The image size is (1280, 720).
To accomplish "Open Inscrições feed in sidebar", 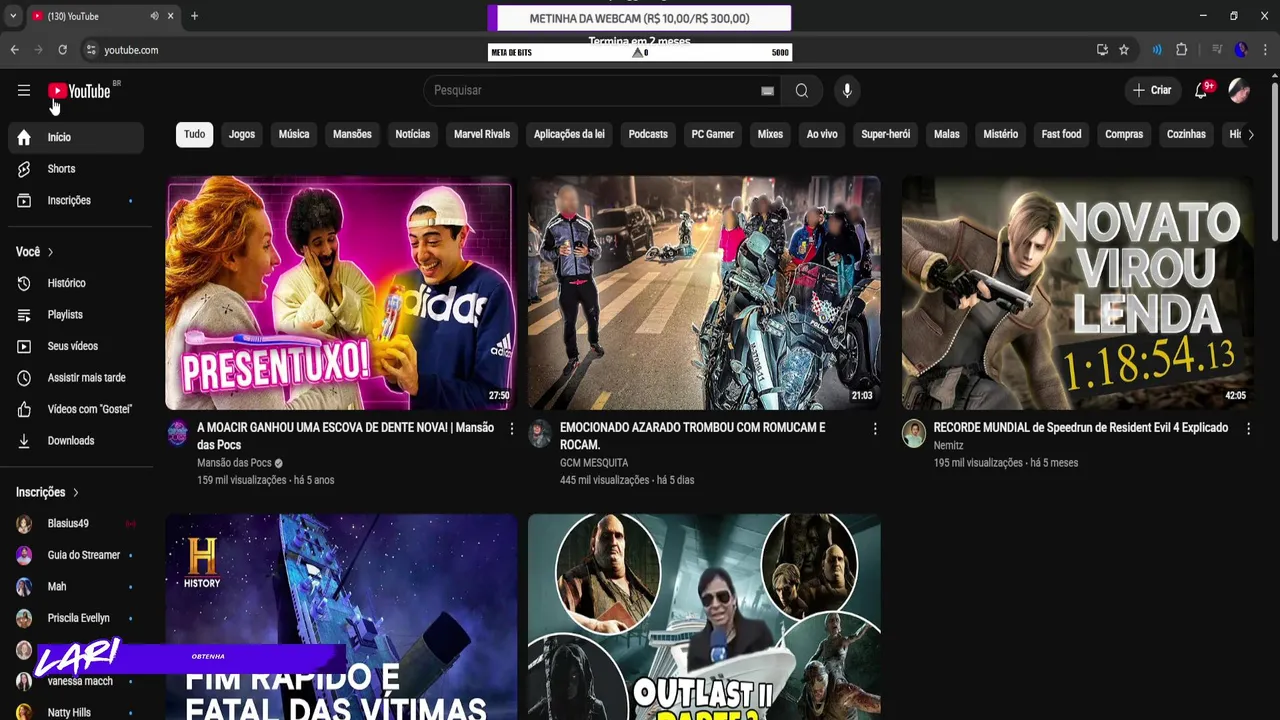I will coord(76,200).
